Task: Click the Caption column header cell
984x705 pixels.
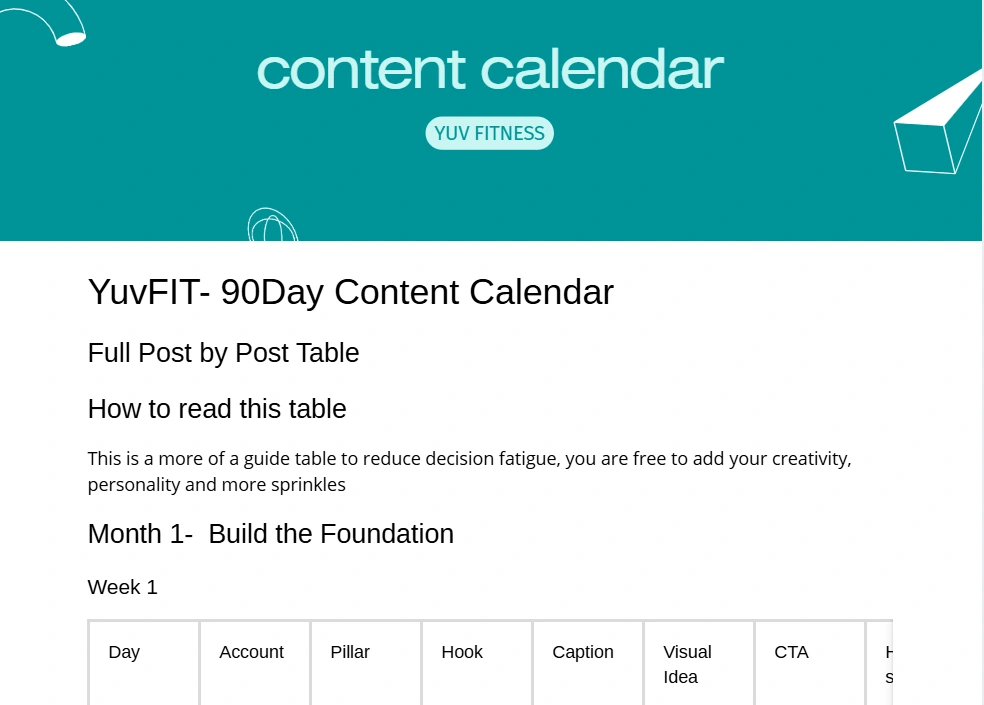Action: pos(588,663)
